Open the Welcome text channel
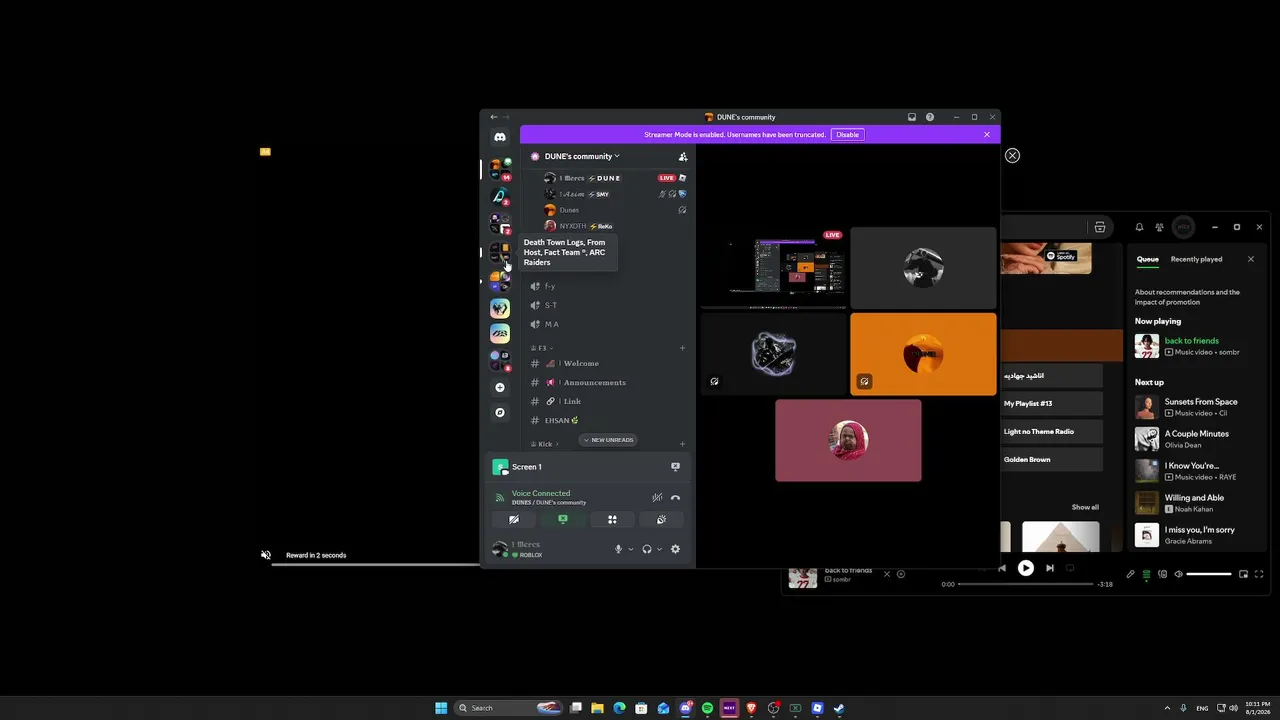The height and width of the screenshot is (720, 1280). [x=610, y=363]
